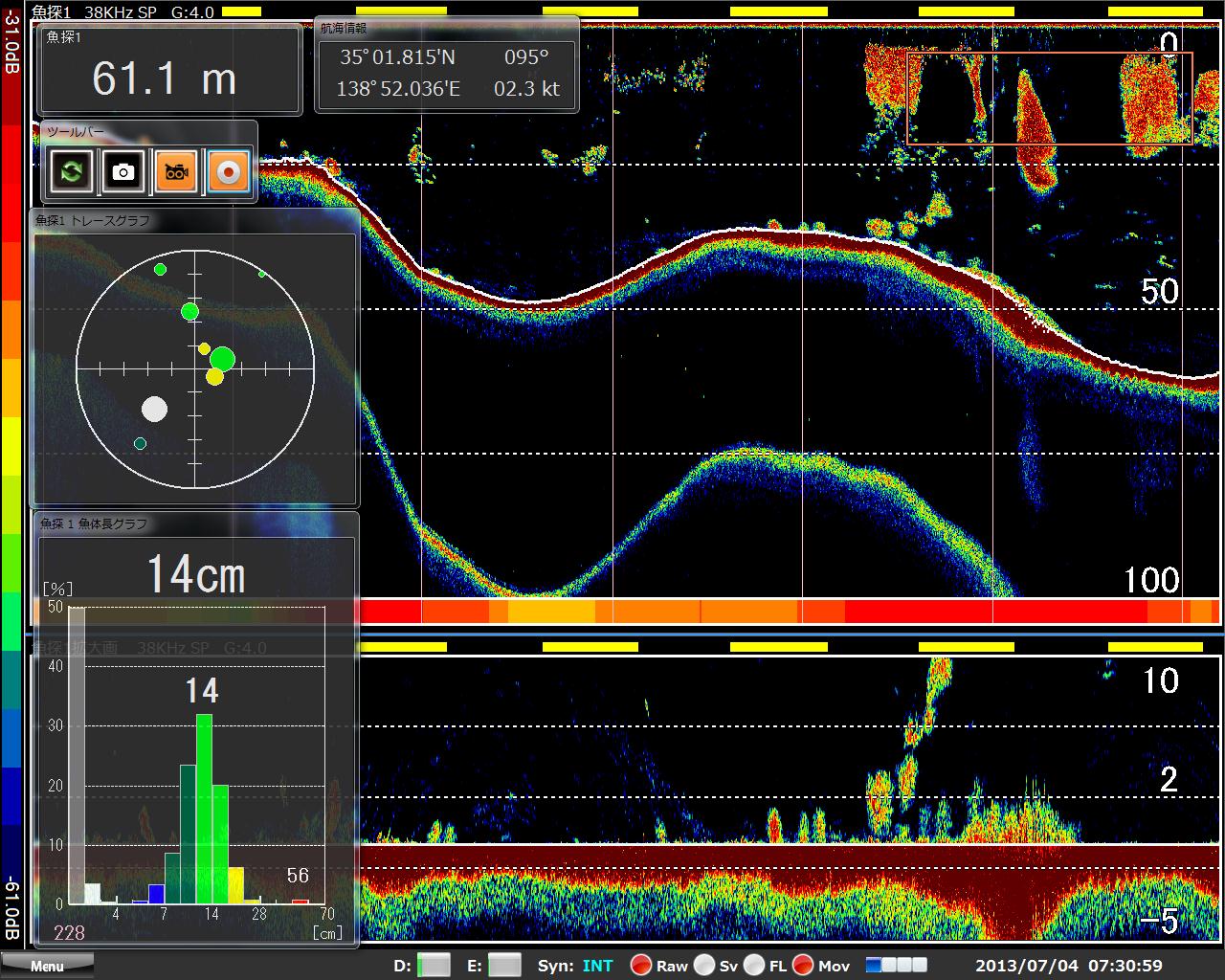Click the 02.3 kt speed value

tap(526, 89)
